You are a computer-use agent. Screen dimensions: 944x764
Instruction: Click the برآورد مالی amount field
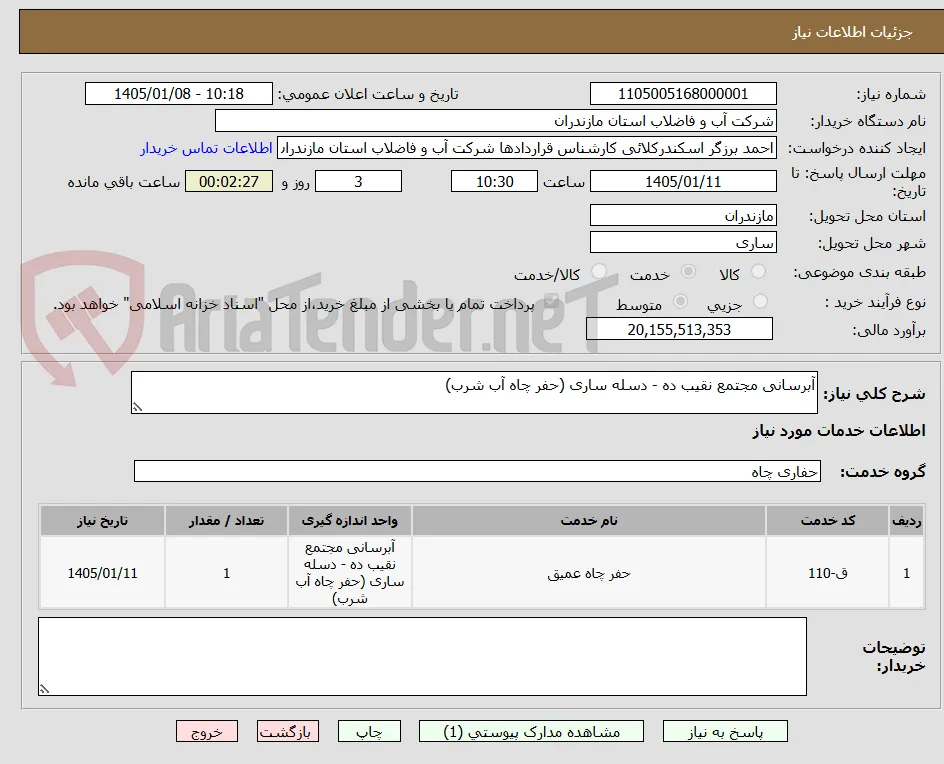pos(679,329)
